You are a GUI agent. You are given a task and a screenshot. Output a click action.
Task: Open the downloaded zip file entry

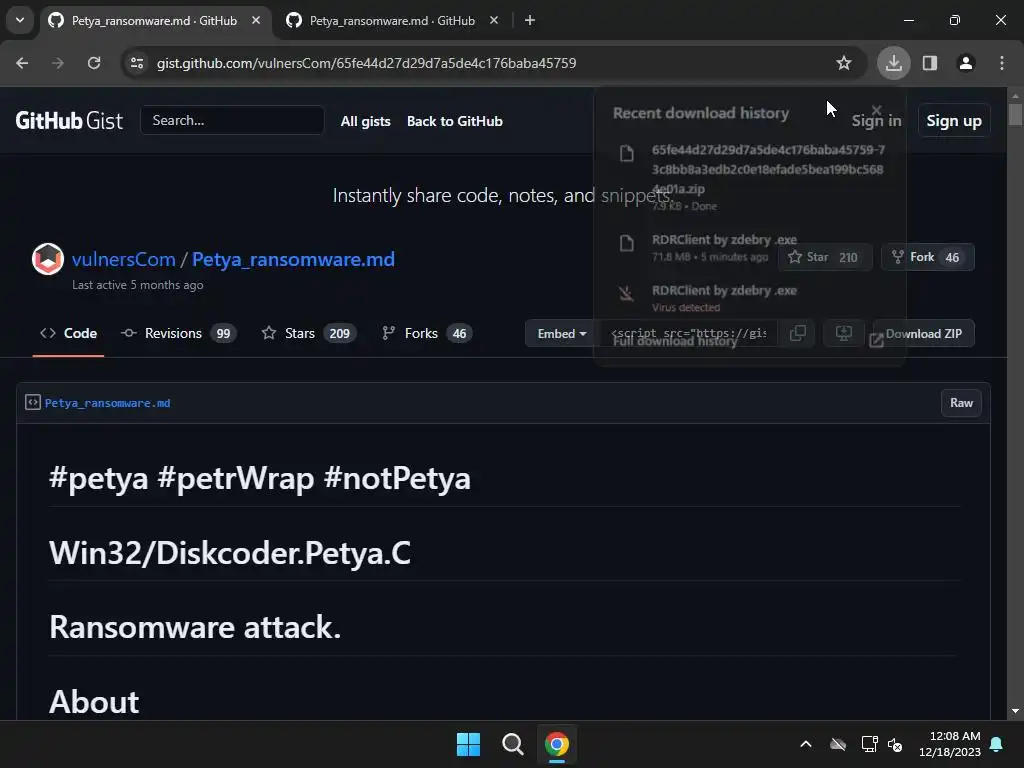point(750,177)
